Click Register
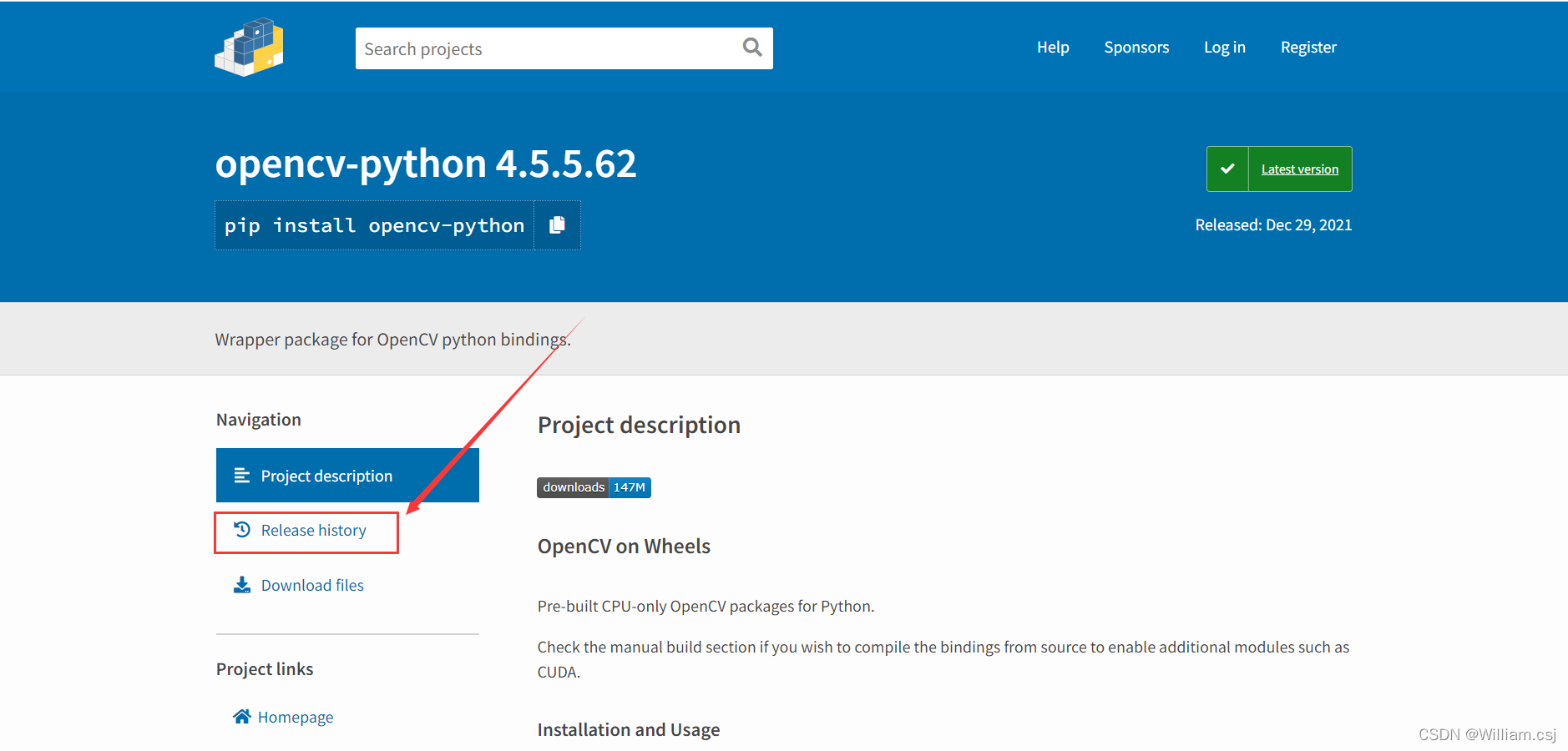1568x751 pixels. point(1308,47)
